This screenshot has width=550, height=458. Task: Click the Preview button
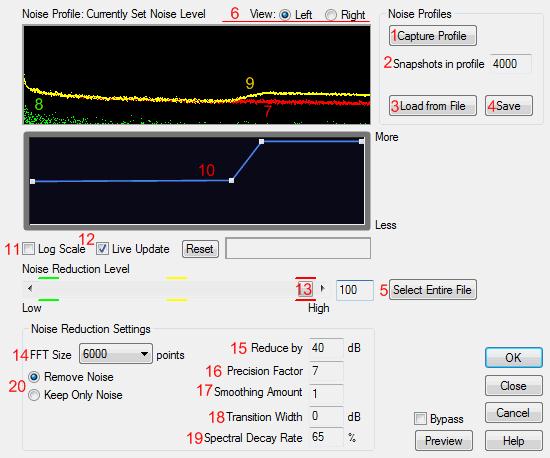[x=444, y=440]
